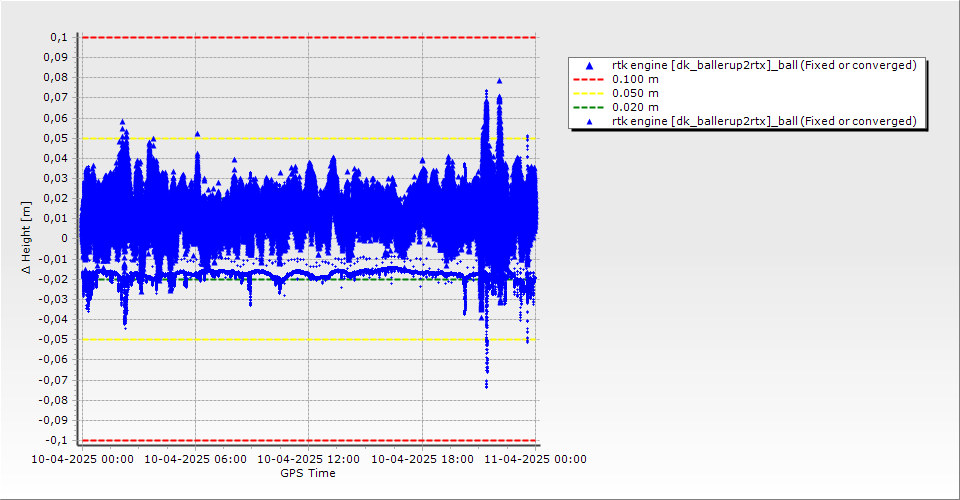
Task: Click the "-0,02" height tick label
Action: [x=54, y=279]
